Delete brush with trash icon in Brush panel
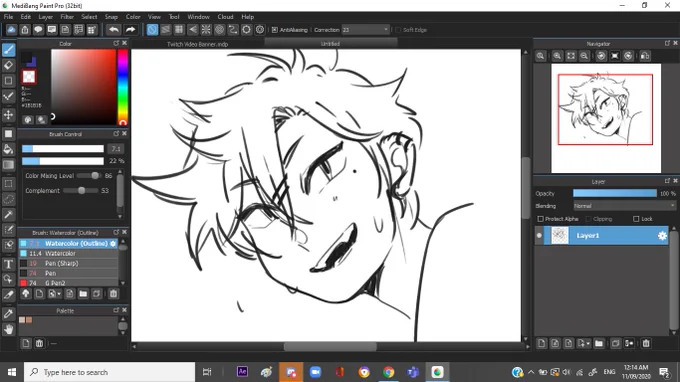 coord(113,294)
